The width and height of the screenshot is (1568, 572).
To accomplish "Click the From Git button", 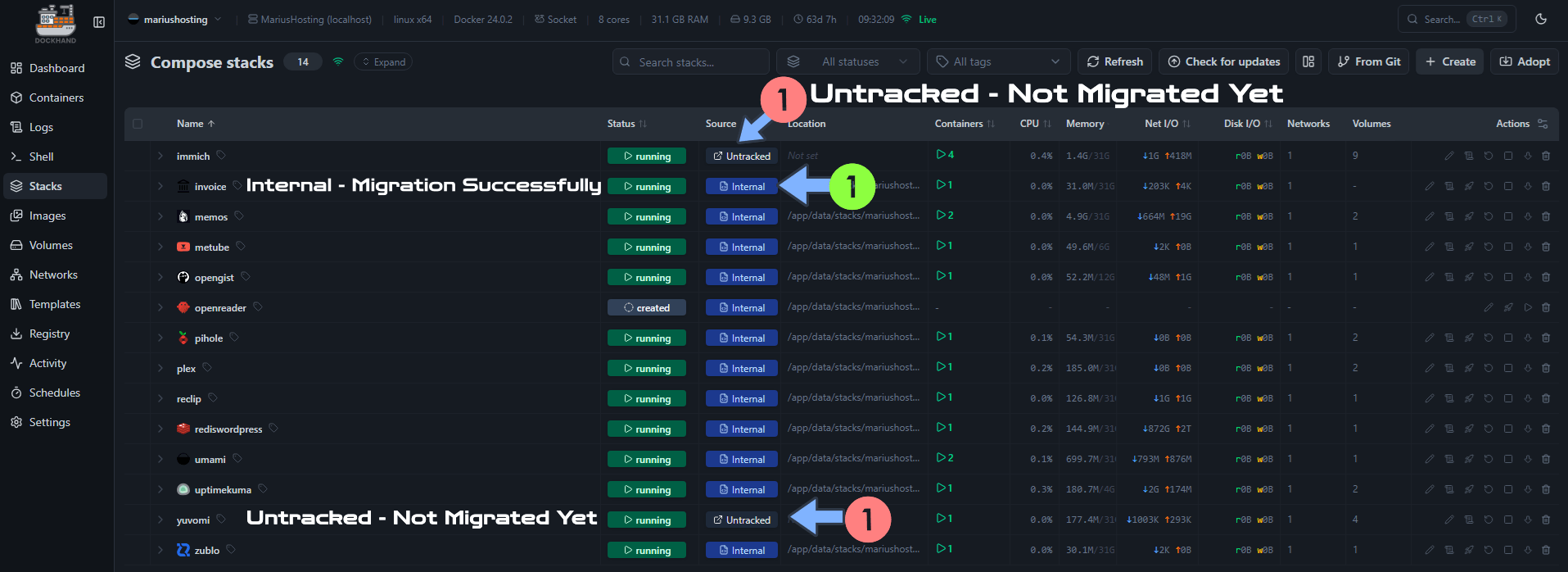I will [x=1369, y=61].
